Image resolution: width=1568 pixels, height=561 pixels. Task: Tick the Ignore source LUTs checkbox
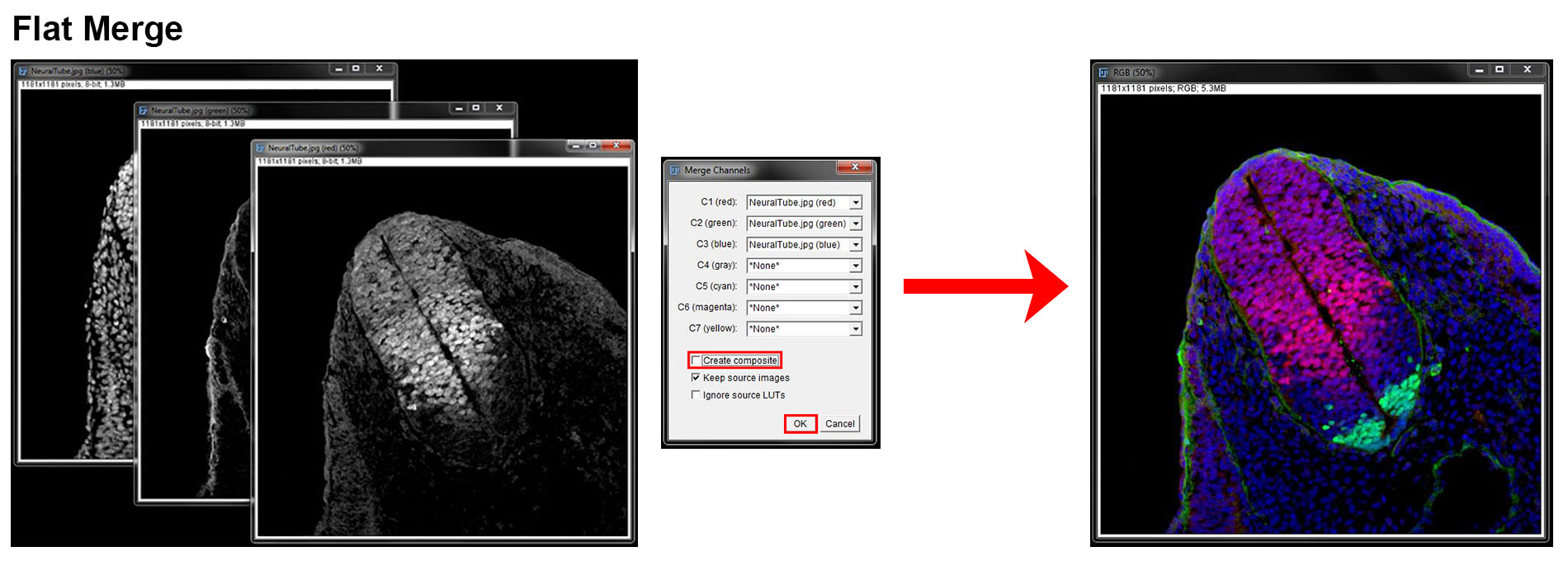(696, 395)
